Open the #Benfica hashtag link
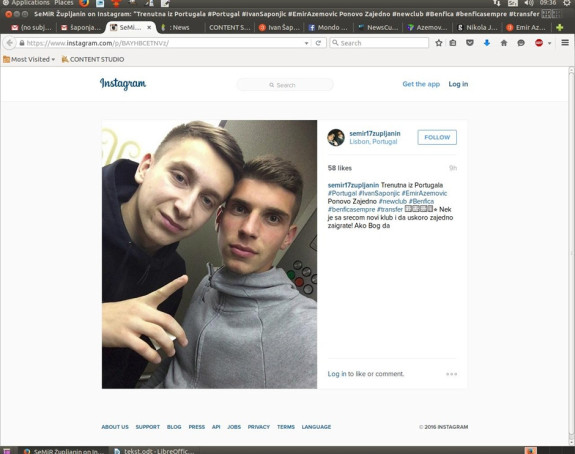575x454 pixels. [421, 201]
